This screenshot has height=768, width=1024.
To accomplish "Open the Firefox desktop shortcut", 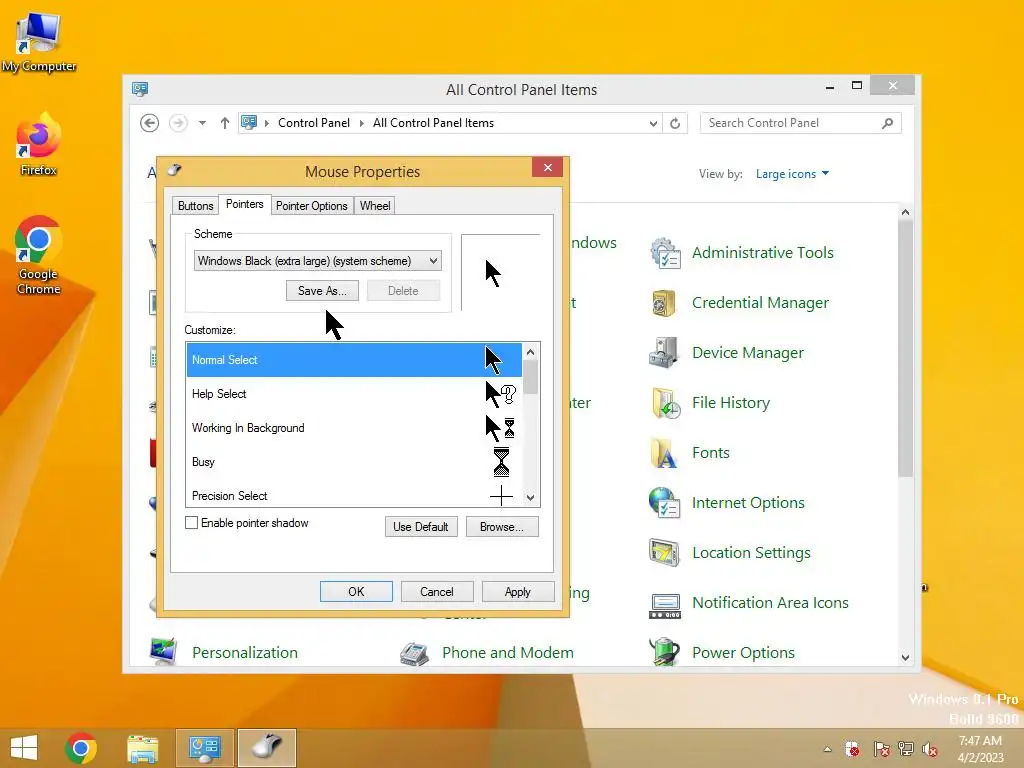I will point(39,144).
